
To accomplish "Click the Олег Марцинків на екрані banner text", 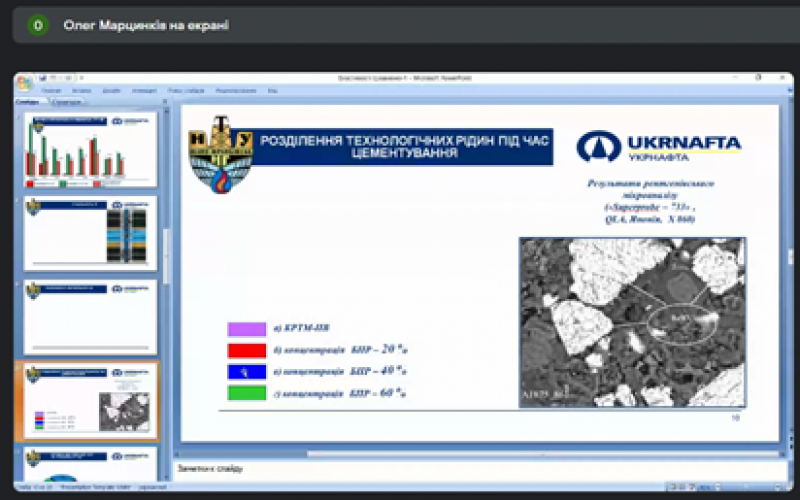I will [x=146, y=25].
